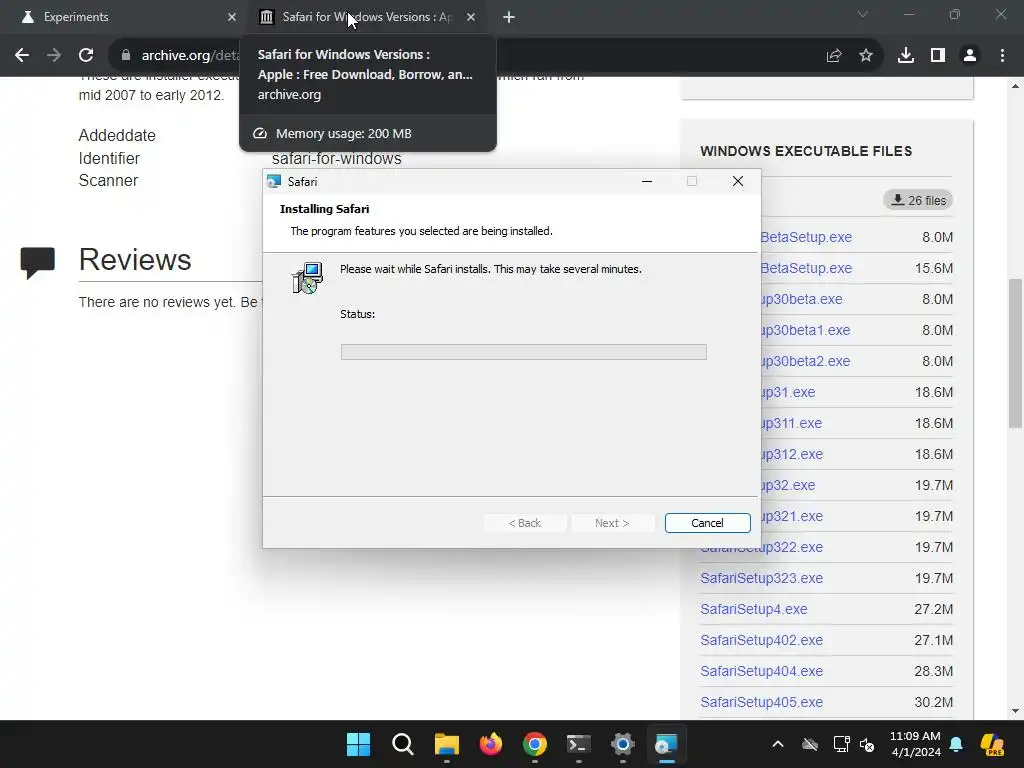Open the file ending in p321.exe
This screenshot has height=768, width=1024.
tap(792, 517)
